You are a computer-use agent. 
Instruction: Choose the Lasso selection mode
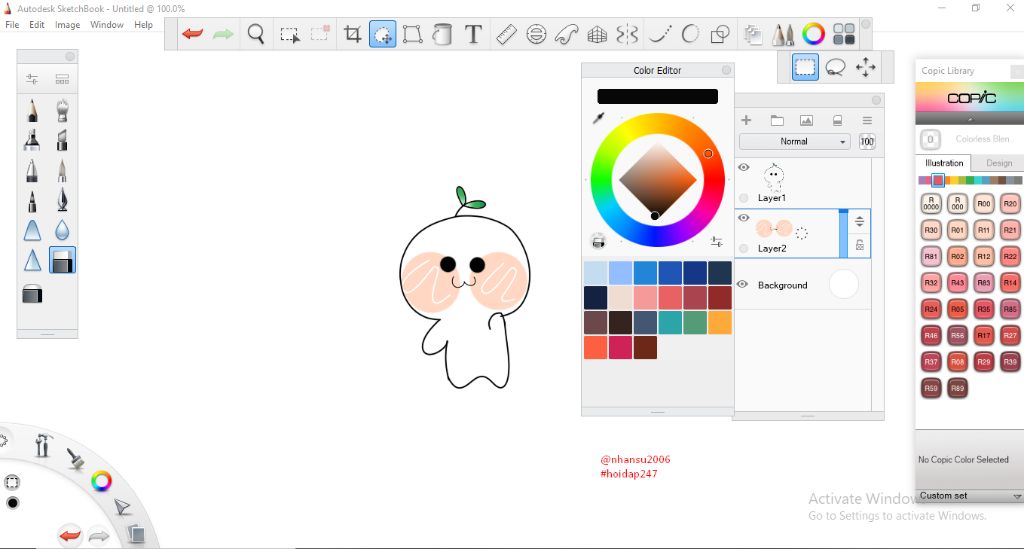click(835, 67)
